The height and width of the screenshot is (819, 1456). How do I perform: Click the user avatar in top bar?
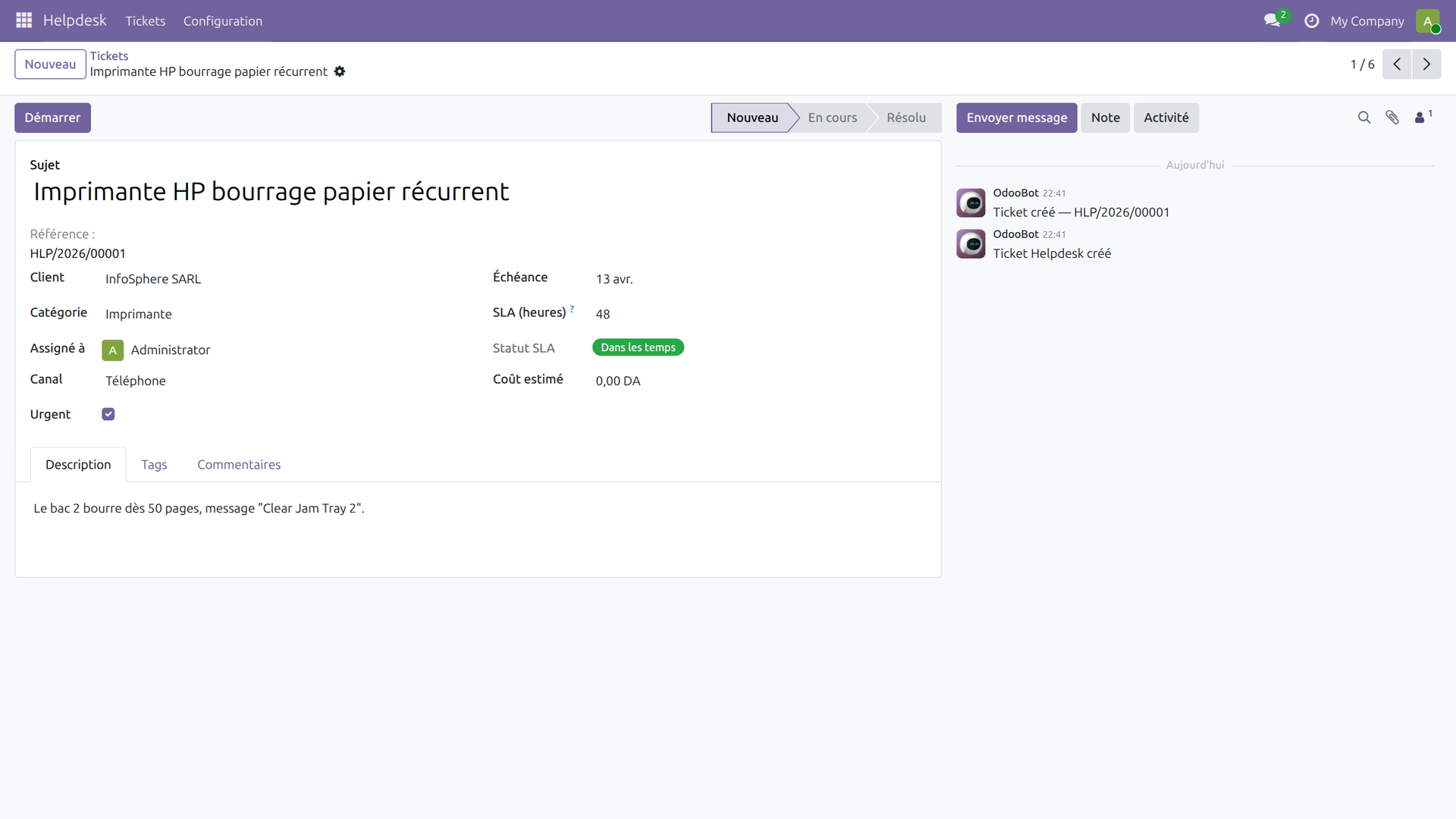click(1430, 20)
